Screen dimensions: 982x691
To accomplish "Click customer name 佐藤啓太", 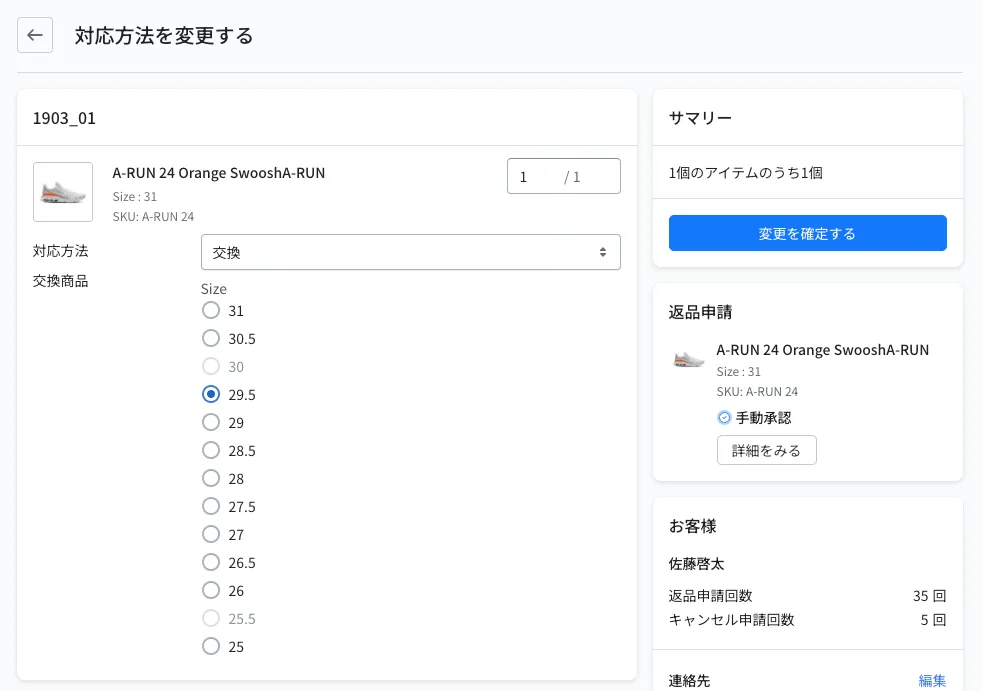I will pyautogui.click(x=696, y=564).
